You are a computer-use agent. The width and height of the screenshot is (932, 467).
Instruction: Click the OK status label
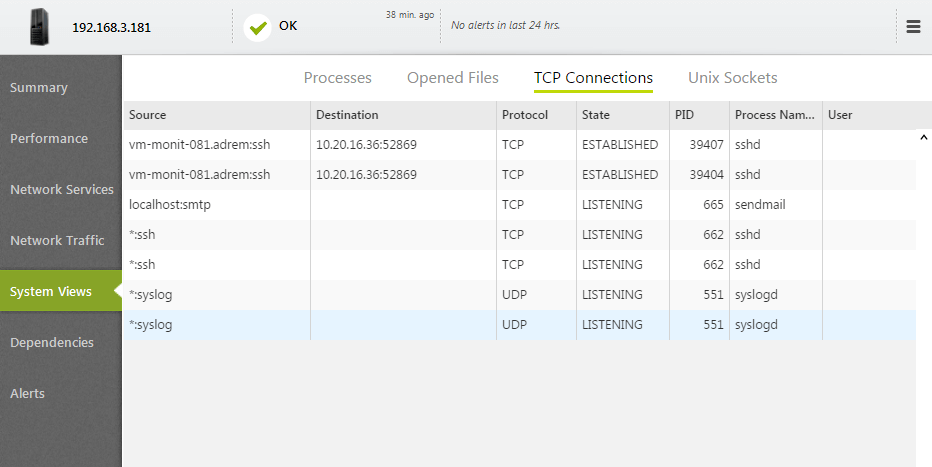click(x=288, y=26)
